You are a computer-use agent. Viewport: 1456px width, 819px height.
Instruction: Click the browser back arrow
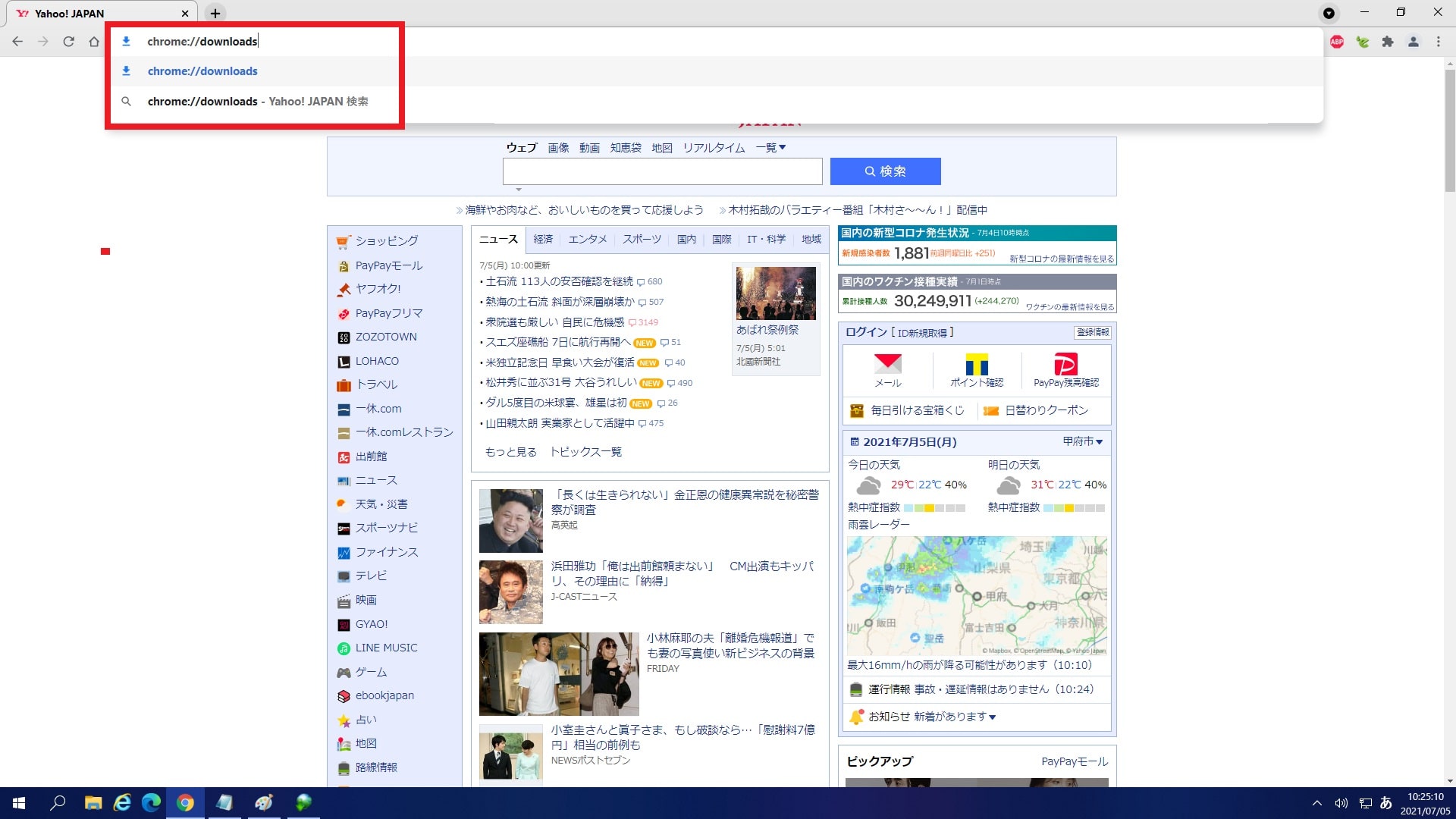[x=17, y=42]
